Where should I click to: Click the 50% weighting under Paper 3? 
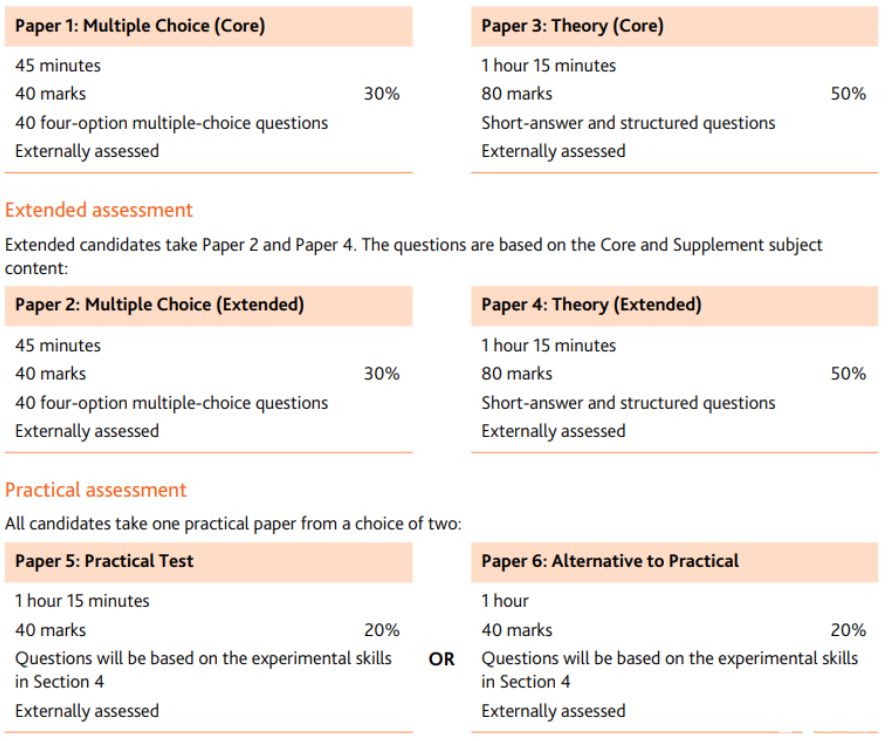point(848,94)
